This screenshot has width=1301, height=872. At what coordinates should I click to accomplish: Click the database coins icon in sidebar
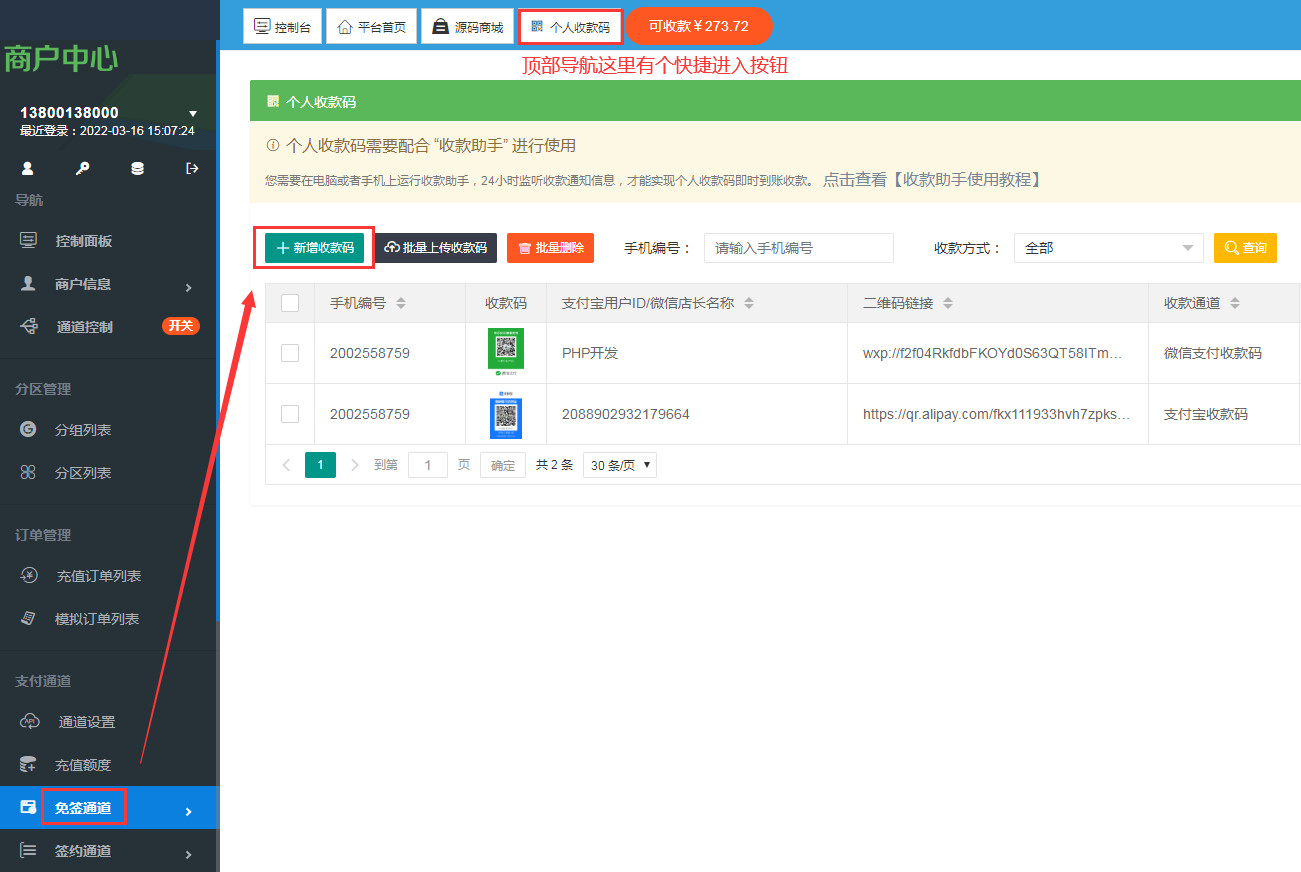[137, 169]
